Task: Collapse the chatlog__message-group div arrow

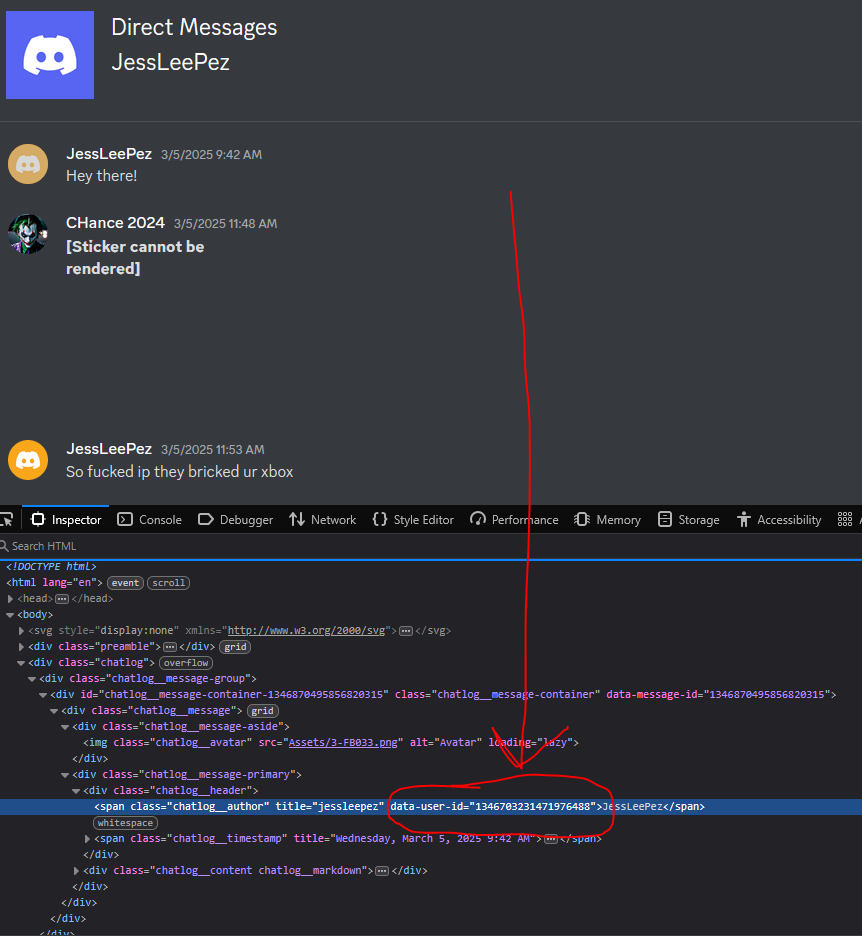Action: tap(32, 679)
